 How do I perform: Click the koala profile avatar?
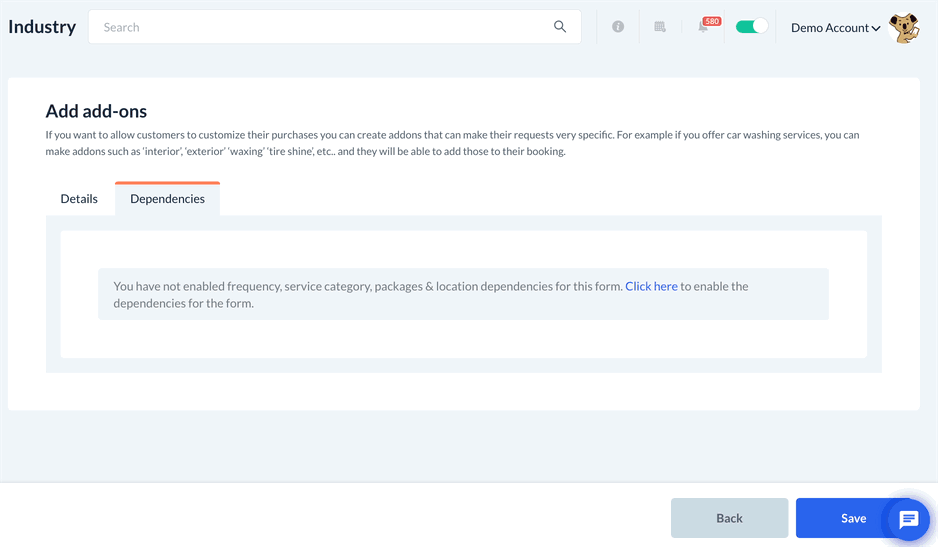[904, 28]
